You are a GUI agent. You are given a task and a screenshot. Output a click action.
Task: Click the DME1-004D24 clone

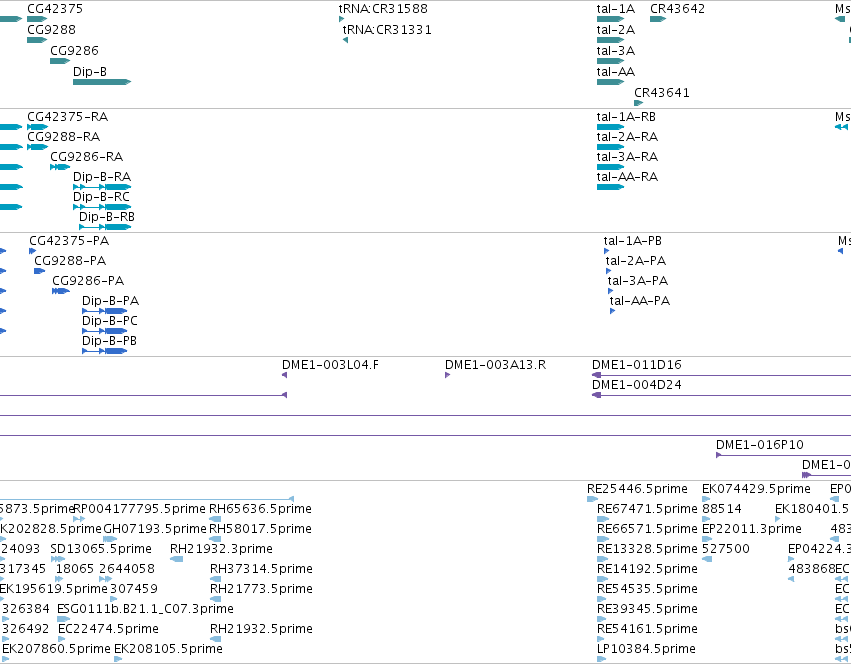click(721, 395)
